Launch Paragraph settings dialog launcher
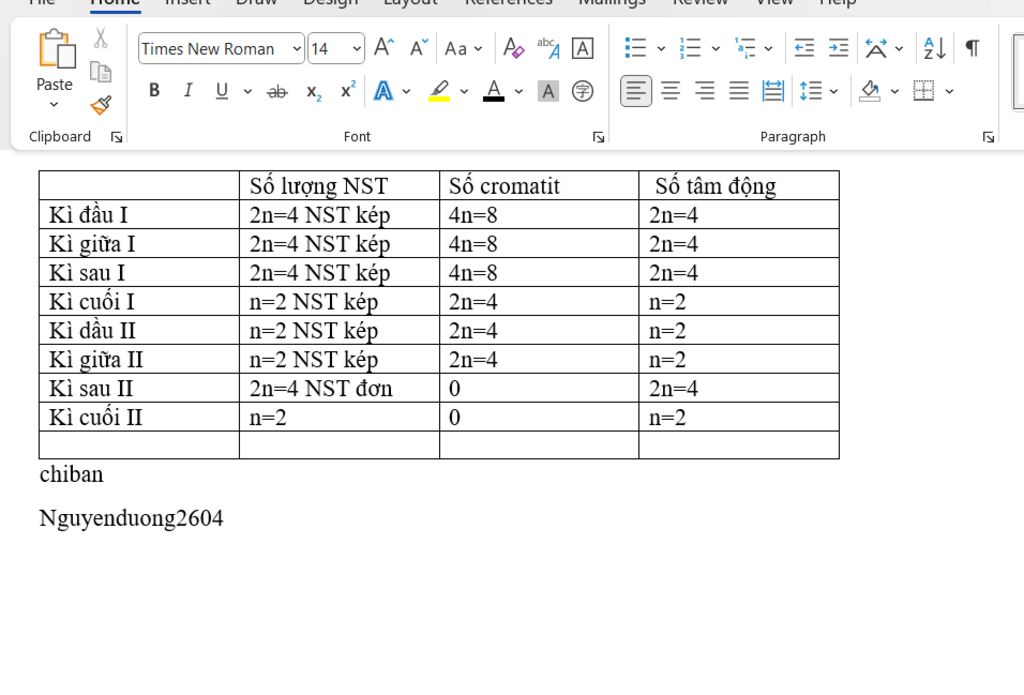The image size is (1024, 695). 988,137
